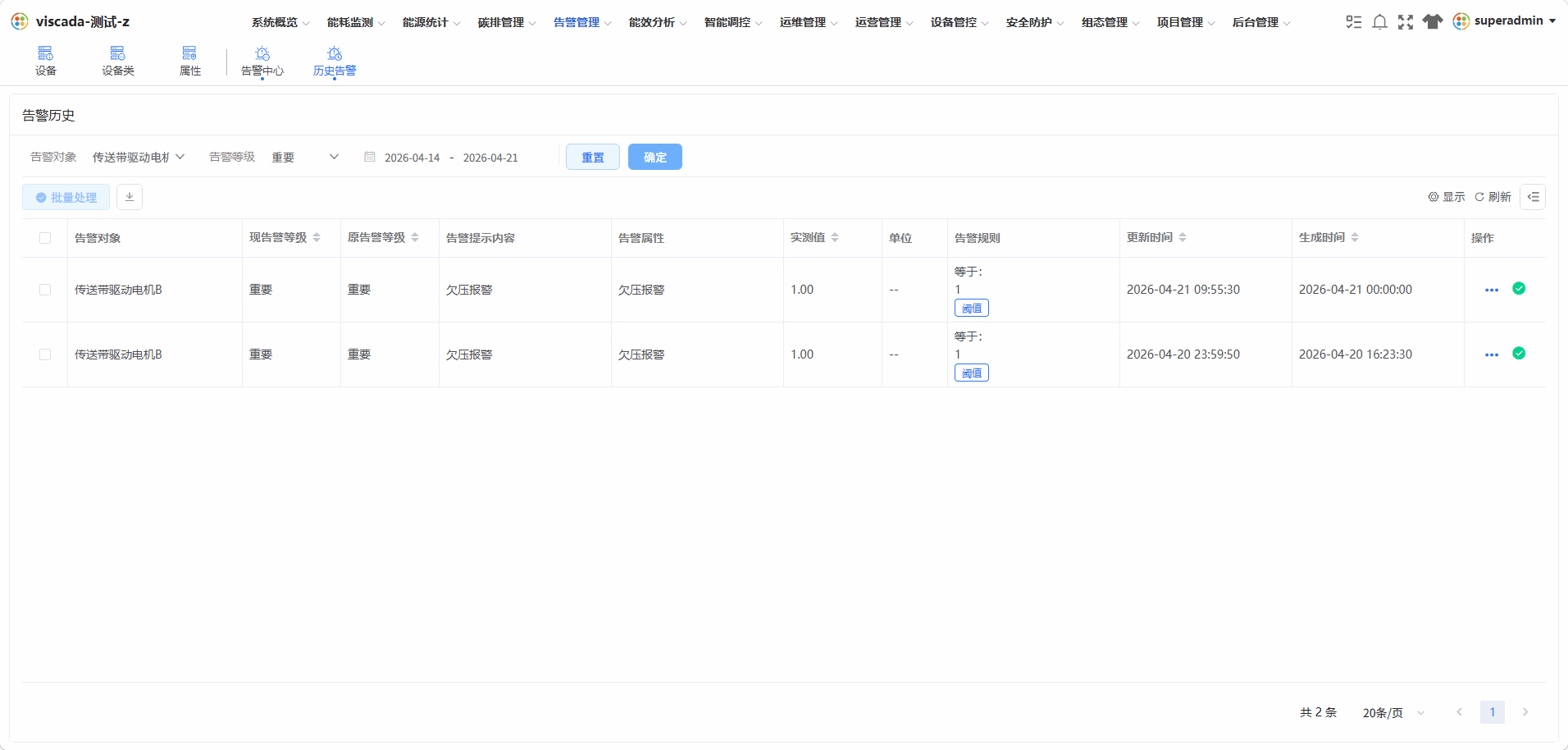Open the 20条/页 page size dropdown
The width and height of the screenshot is (1568, 750).
[1393, 712]
